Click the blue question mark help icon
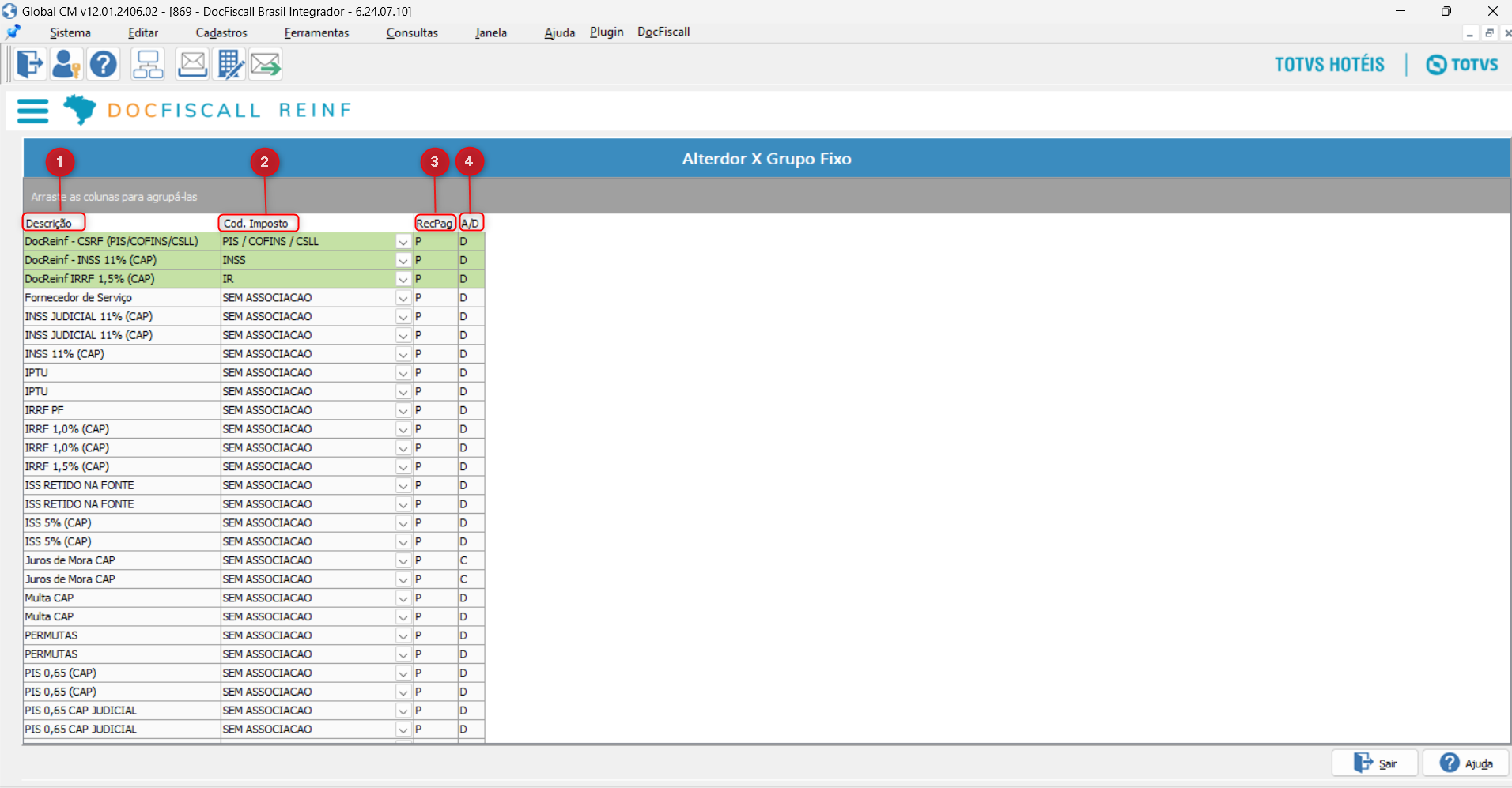Image resolution: width=1512 pixels, height=788 pixels. click(x=104, y=64)
